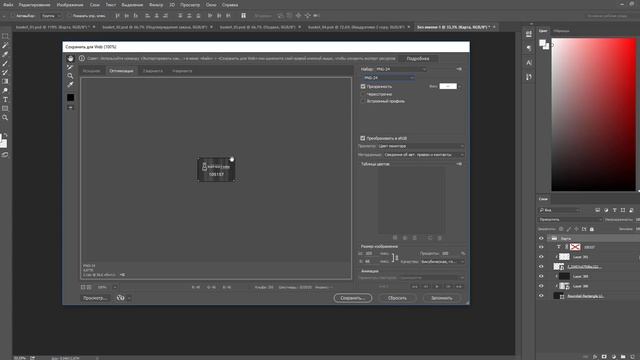
Task: Click the browser preview globe icon
Action: pyautogui.click(x=120, y=298)
